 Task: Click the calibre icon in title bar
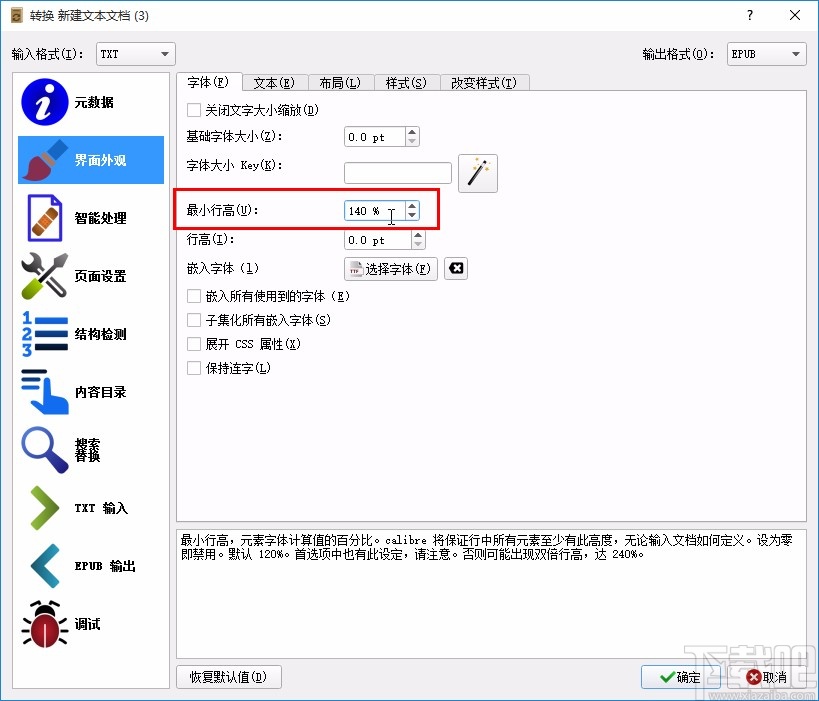(17, 16)
